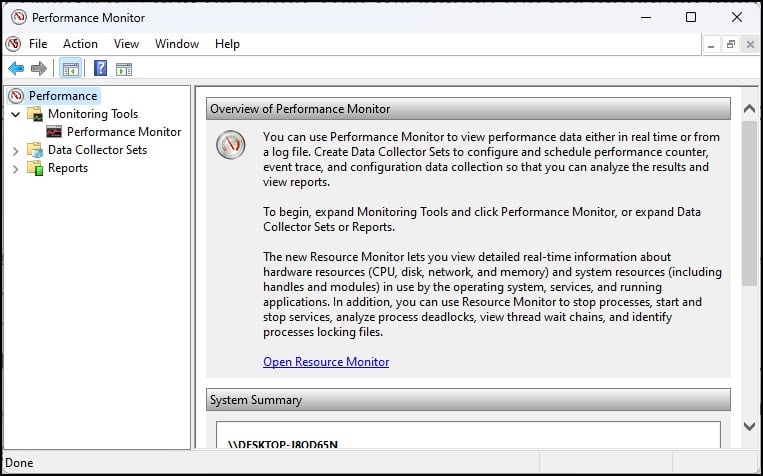Screen dimensions: 763x476
Task: Expand the Data Collector Sets node
Action: [15, 150]
